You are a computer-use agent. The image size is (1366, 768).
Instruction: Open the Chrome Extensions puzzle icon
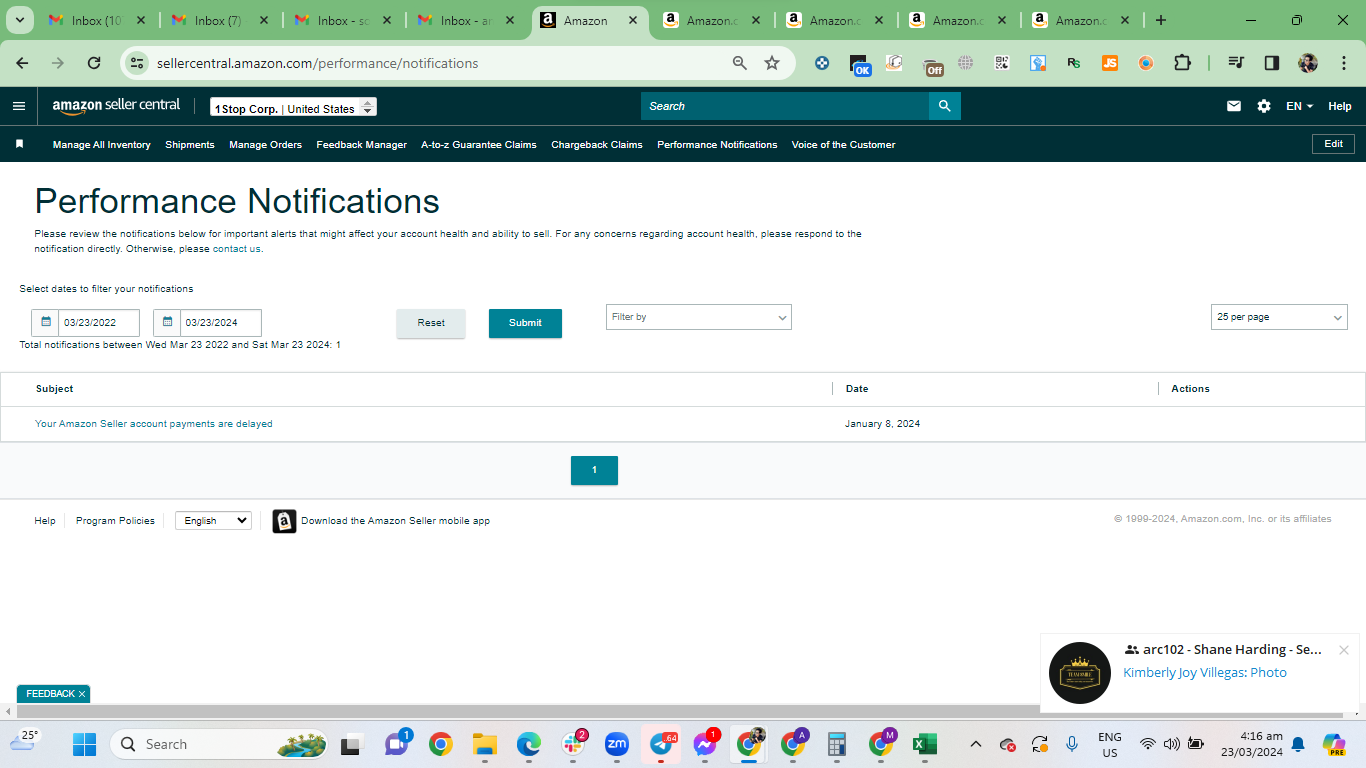1182,63
